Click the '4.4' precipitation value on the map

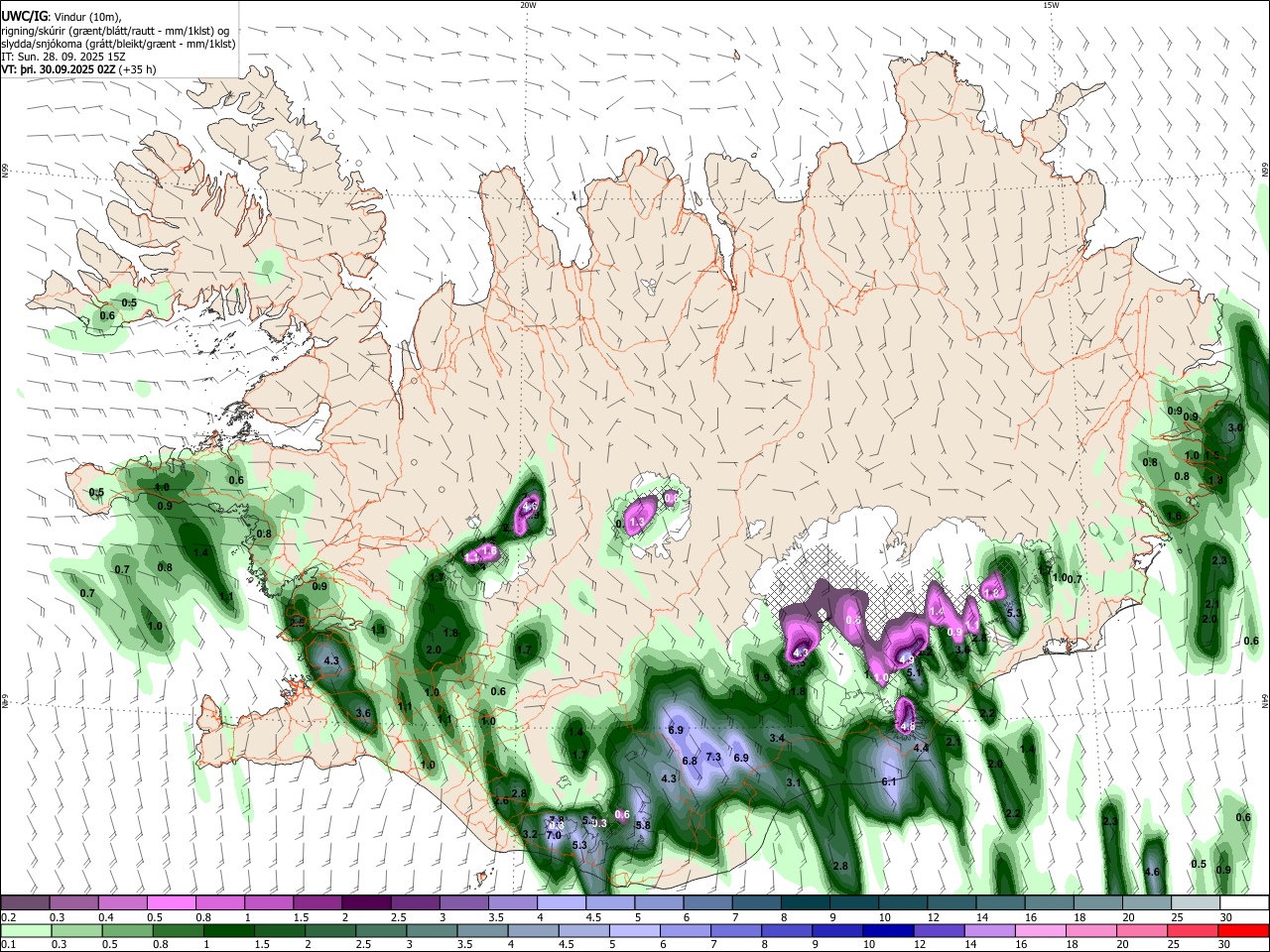(921, 748)
